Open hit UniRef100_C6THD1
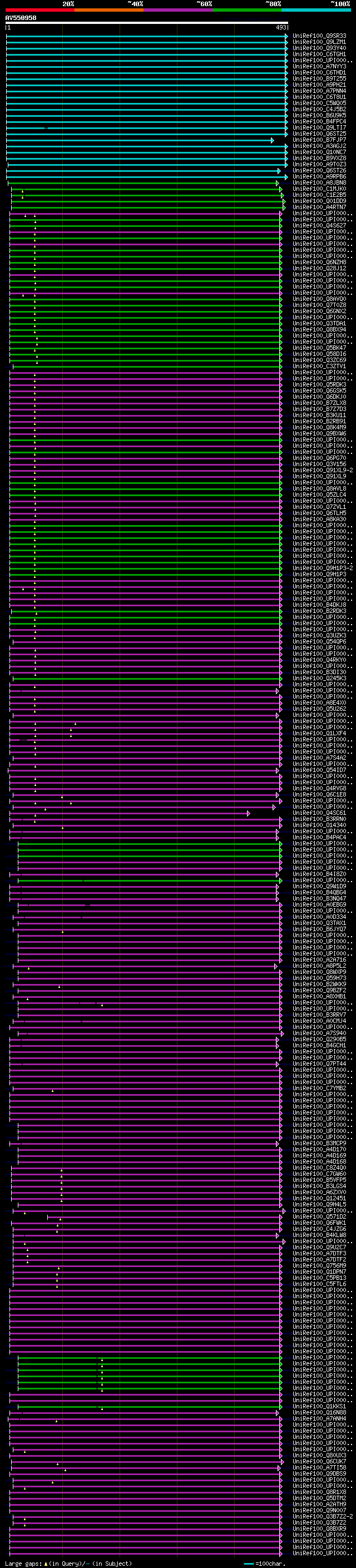 coord(319,72)
